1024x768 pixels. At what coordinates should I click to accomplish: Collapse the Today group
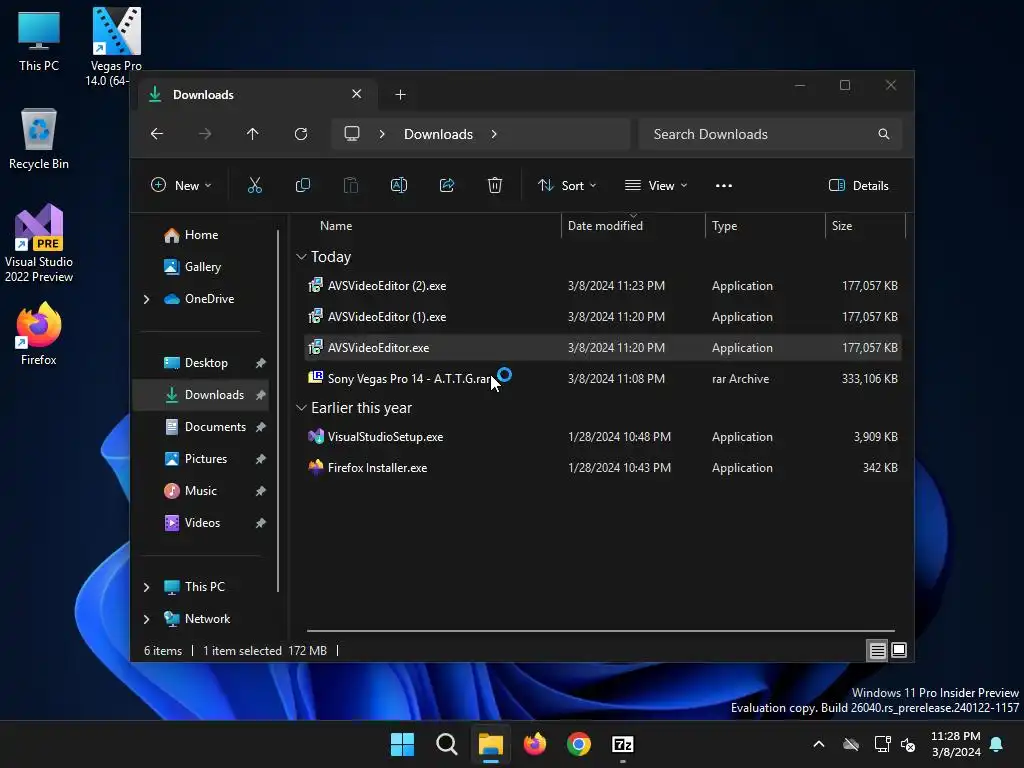pyautogui.click(x=301, y=257)
